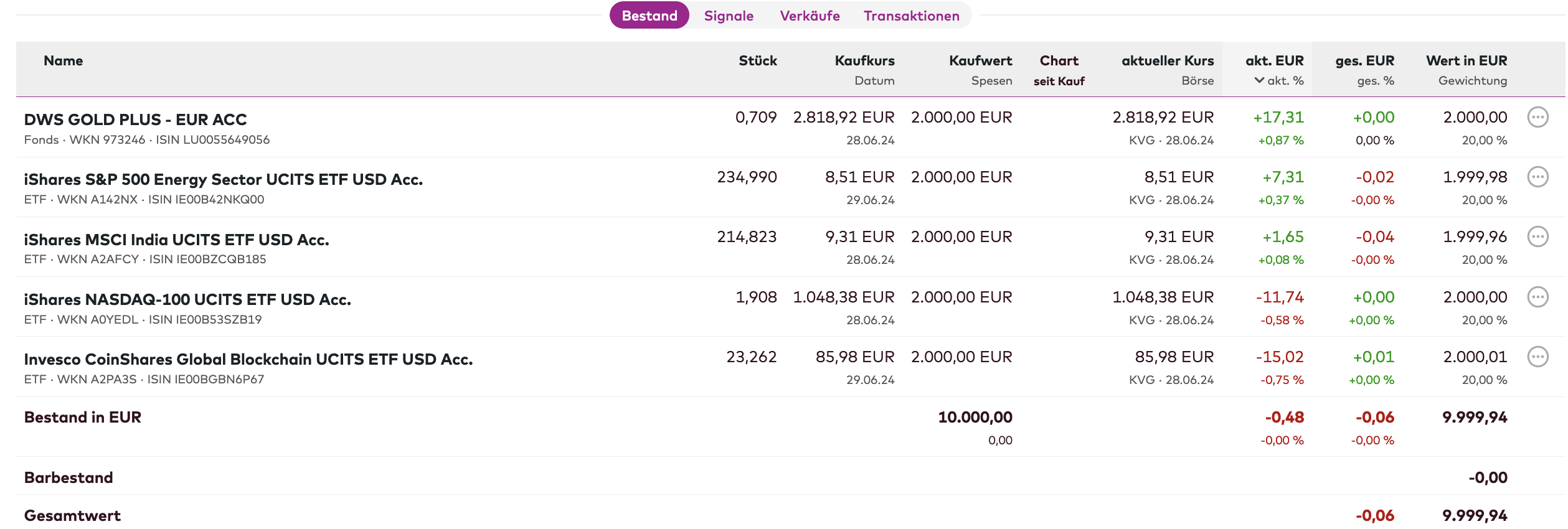Open options menu for NASDAQ-100 ETF row
The image size is (1568, 529).
(1537, 297)
